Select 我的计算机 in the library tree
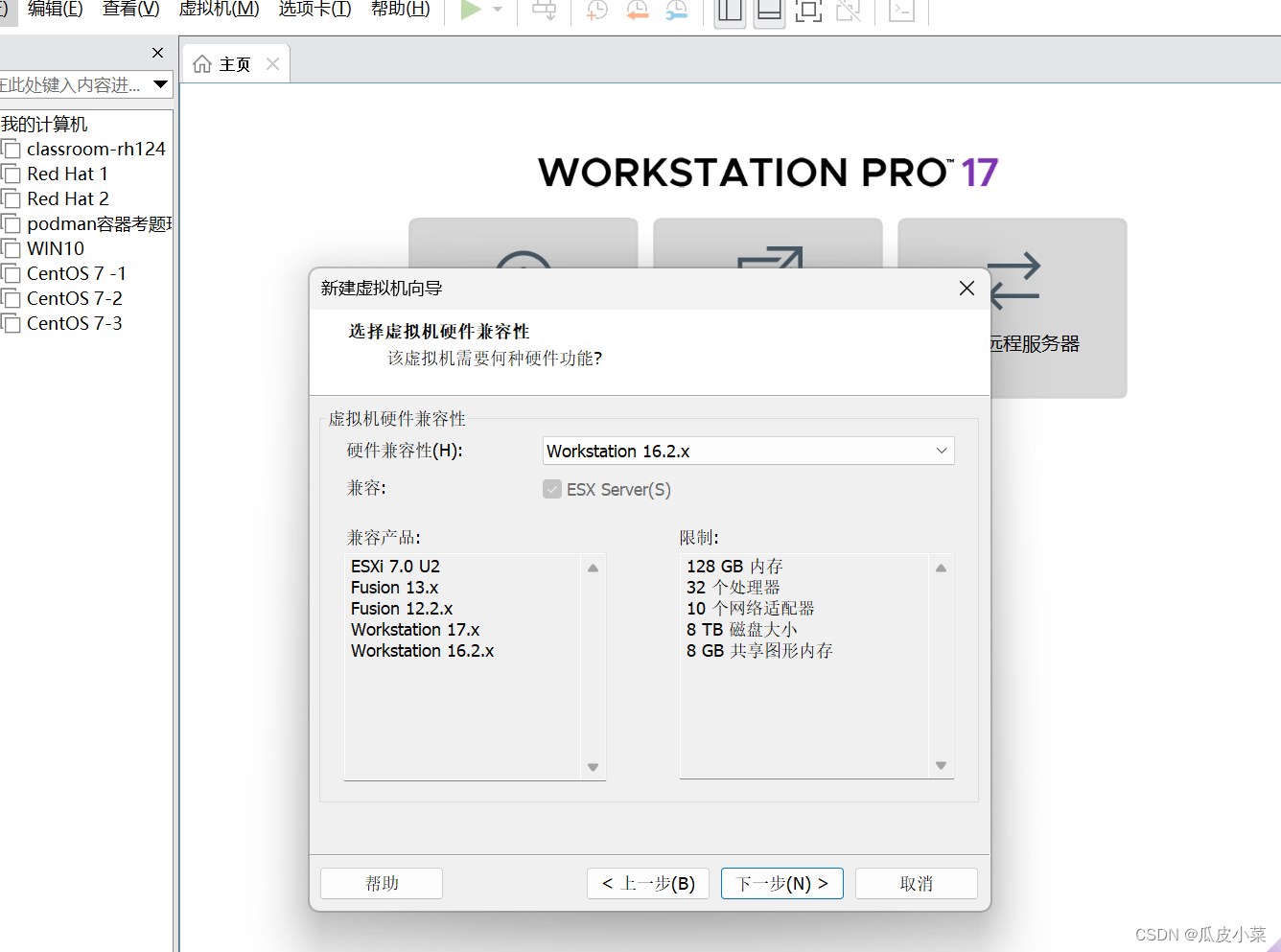This screenshot has height=952, width=1281. coord(44,124)
